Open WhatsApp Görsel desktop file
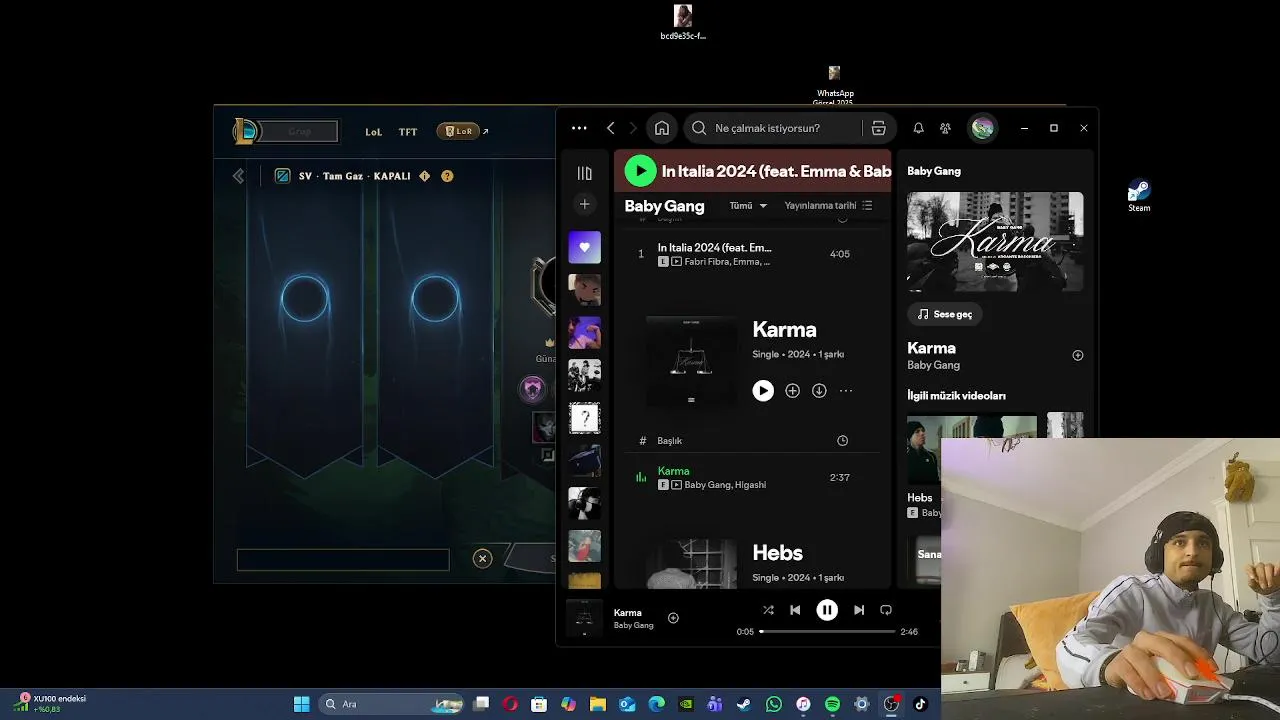This screenshot has height=720, width=1280. 833,86
